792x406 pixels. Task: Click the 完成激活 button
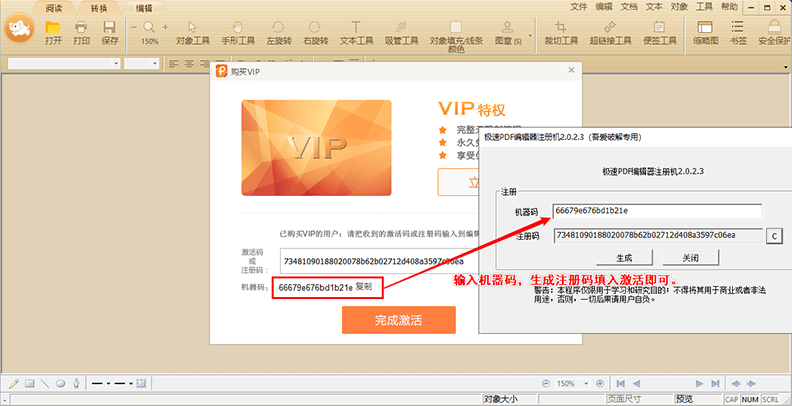click(x=399, y=320)
